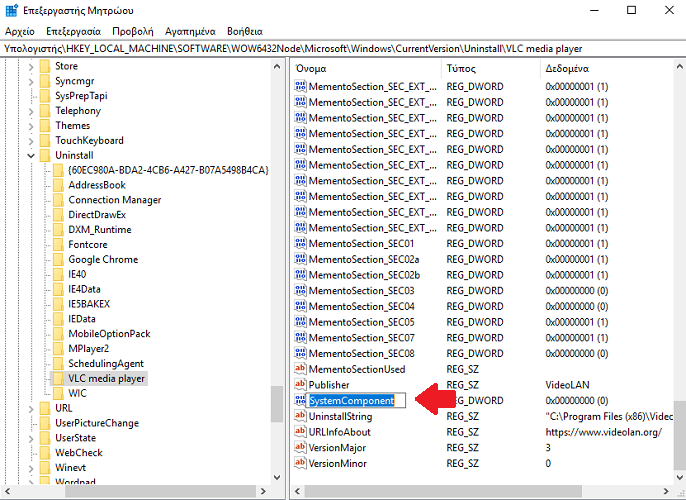Screen dimensions: 686x500
Task: Select the VLC media player folder icon
Action: click(58, 378)
